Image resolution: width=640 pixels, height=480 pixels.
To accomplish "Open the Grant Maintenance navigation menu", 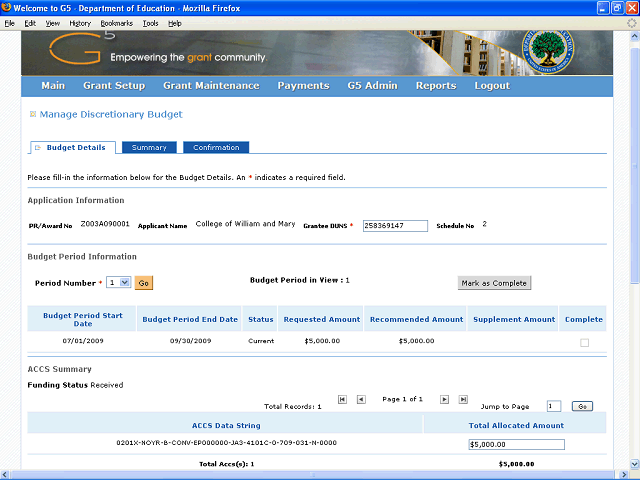I will pyautogui.click(x=211, y=86).
